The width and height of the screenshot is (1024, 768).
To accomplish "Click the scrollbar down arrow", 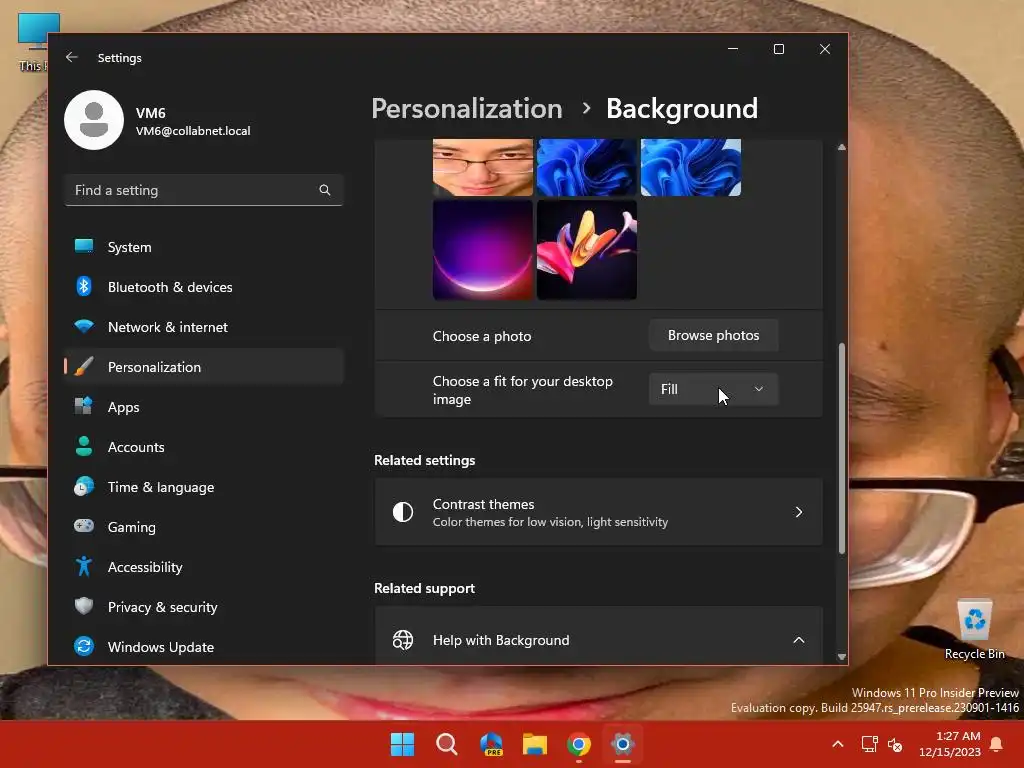I will (x=842, y=657).
